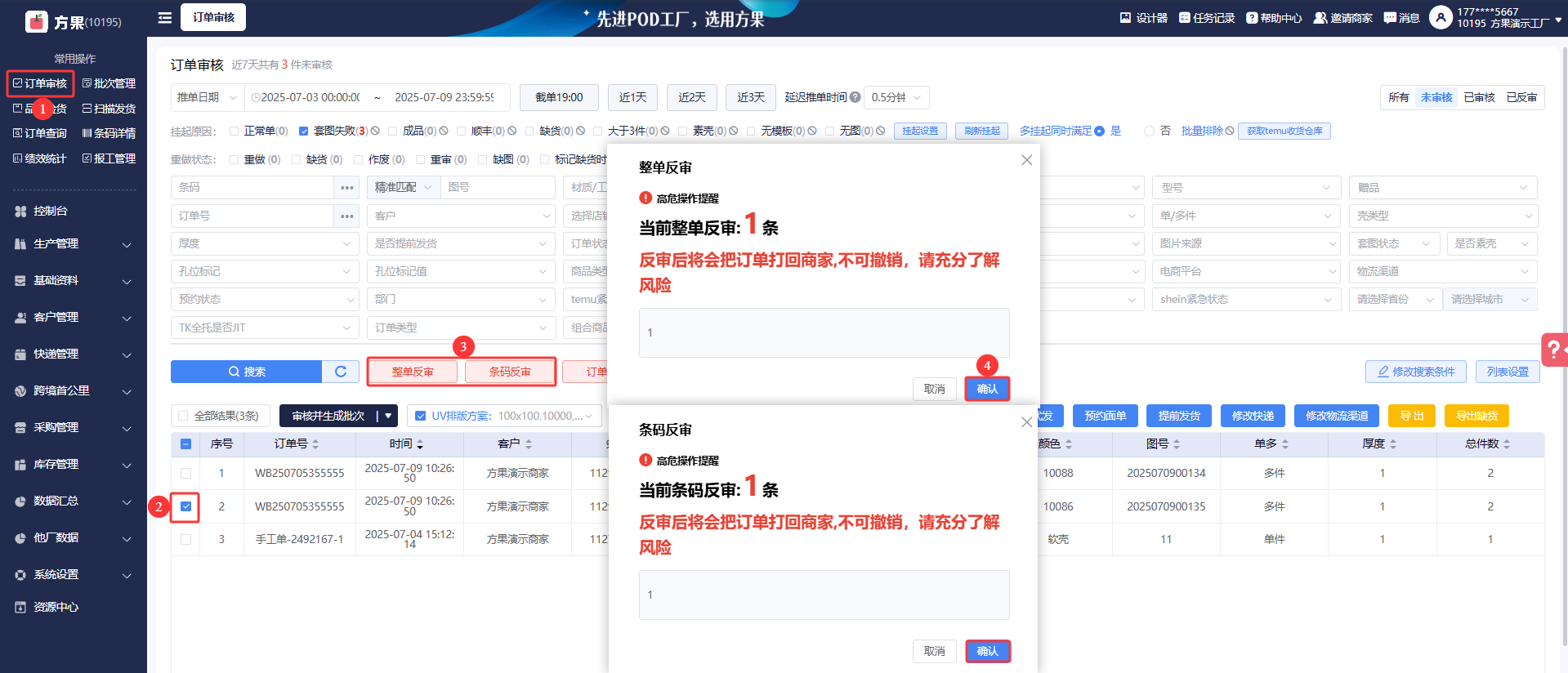
Task: Click the 整单反审 button
Action: pyautogui.click(x=413, y=372)
